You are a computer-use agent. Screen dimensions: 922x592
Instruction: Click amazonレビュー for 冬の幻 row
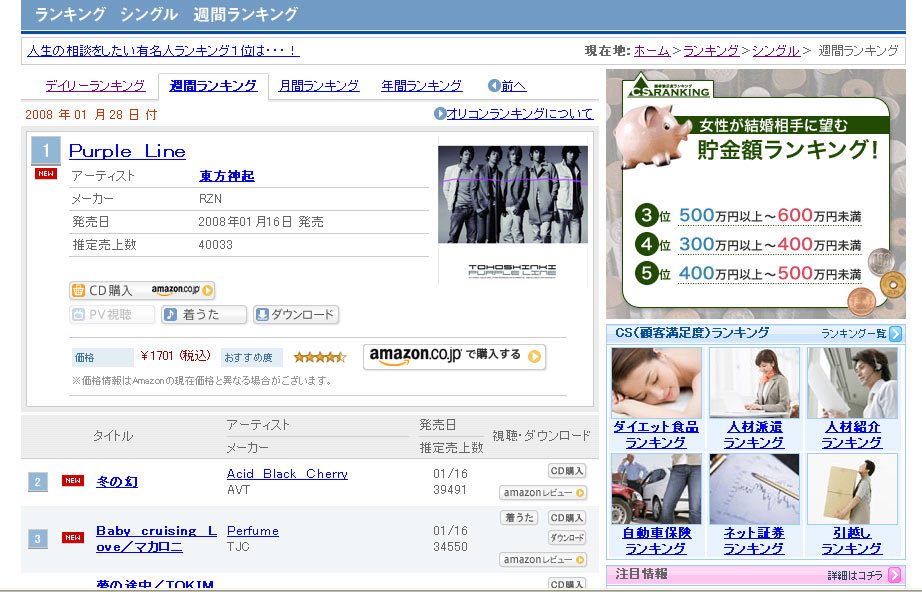tap(543, 493)
